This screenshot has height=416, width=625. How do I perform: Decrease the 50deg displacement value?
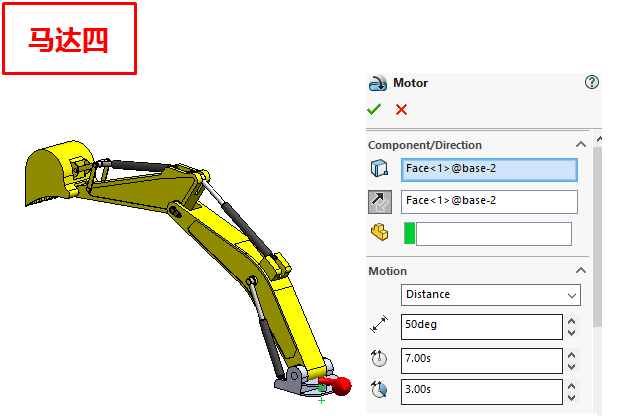click(x=571, y=333)
